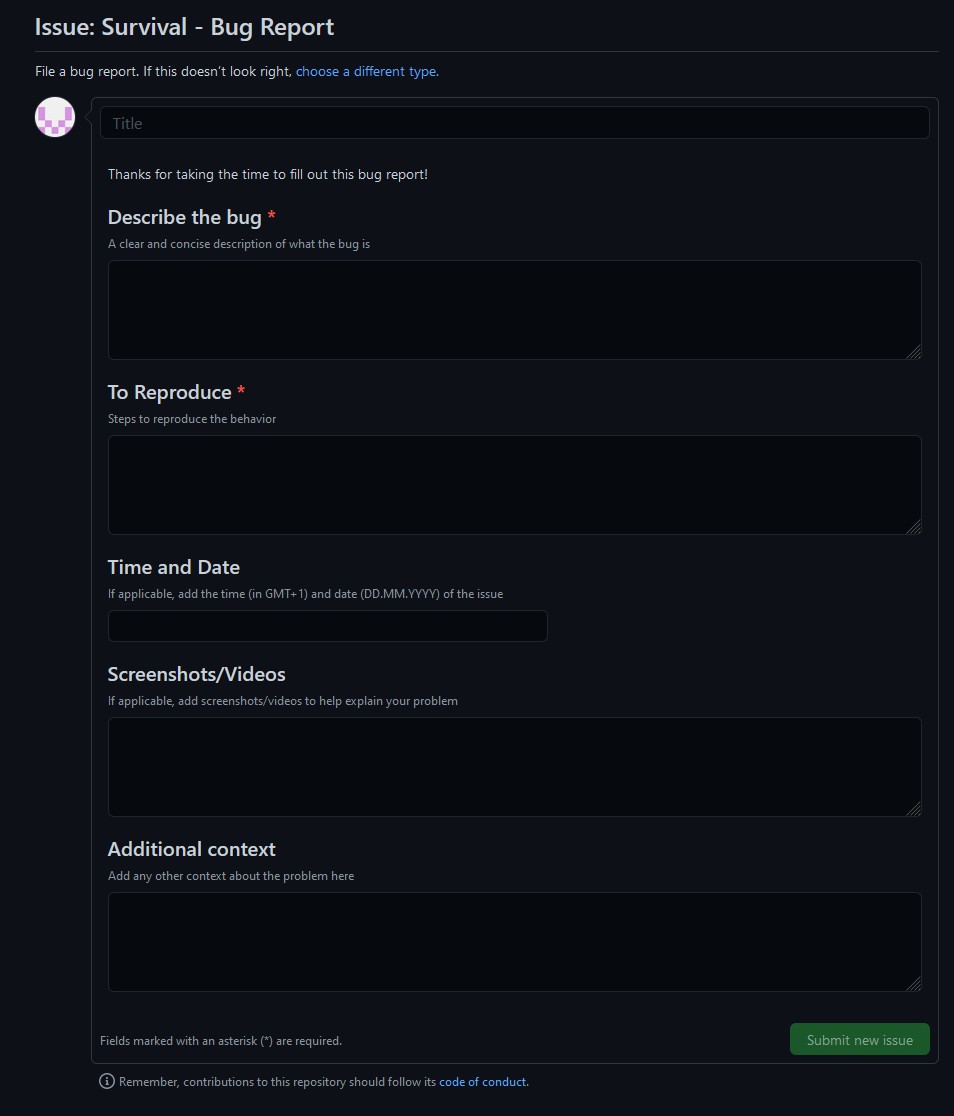Click inside the Describe the bug text area
954x1116 pixels.
(x=514, y=310)
